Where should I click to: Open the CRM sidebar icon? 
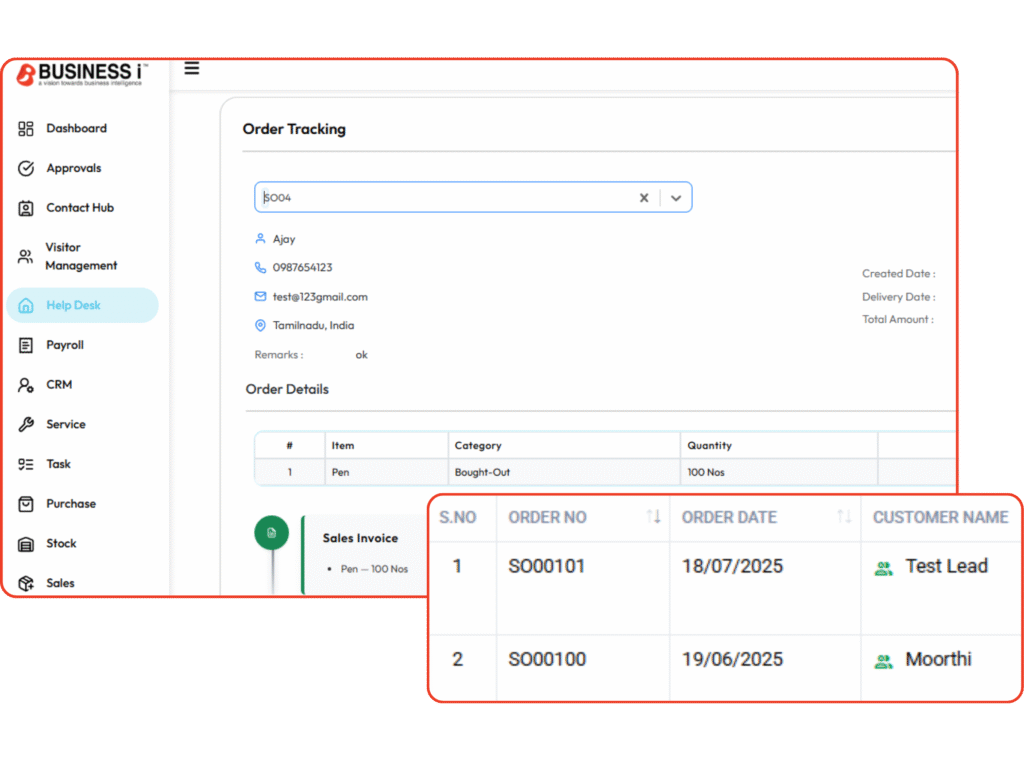click(26, 385)
